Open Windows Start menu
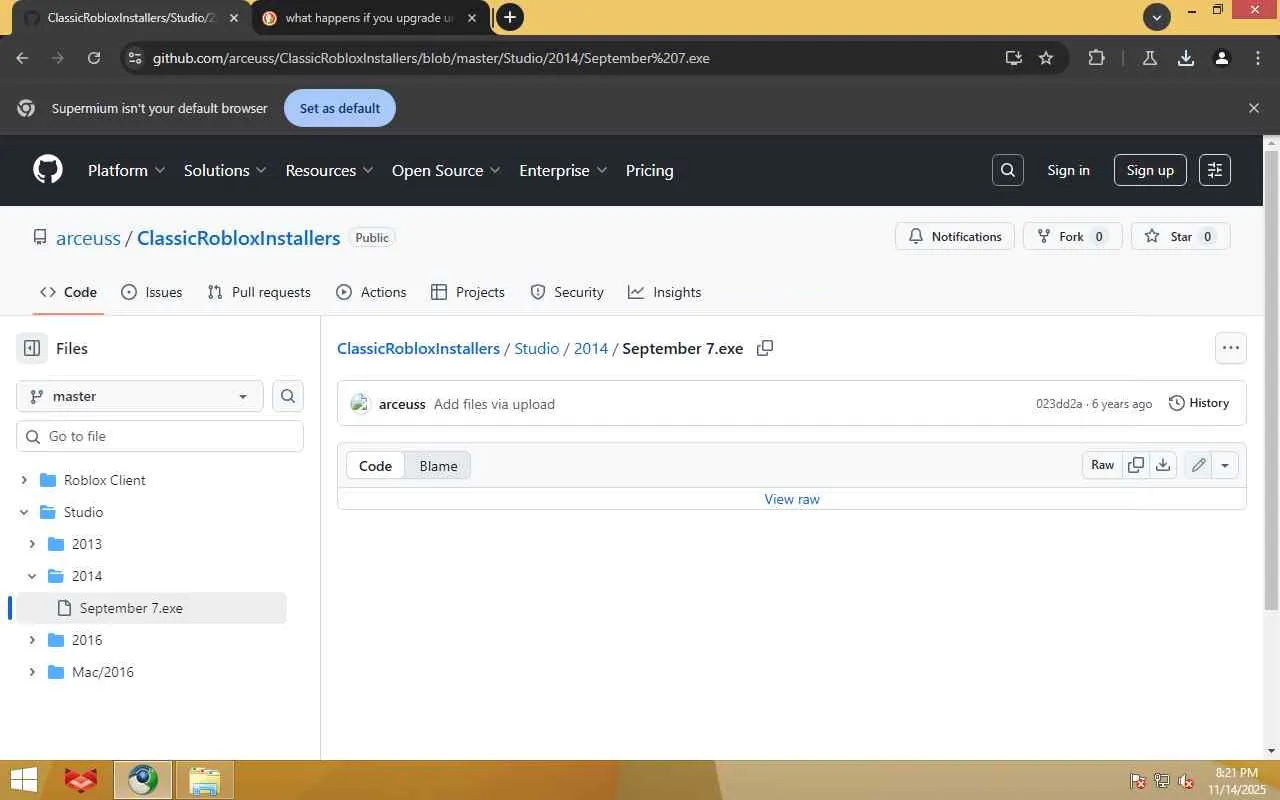 coord(23,780)
